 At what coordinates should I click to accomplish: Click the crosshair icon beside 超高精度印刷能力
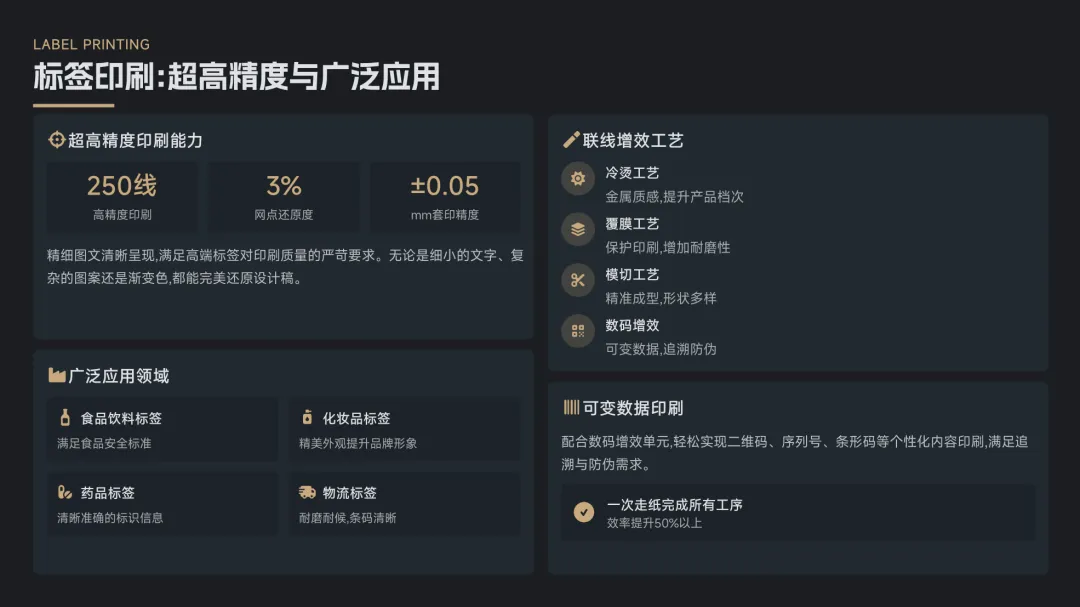pyautogui.click(x=57, y=140)
